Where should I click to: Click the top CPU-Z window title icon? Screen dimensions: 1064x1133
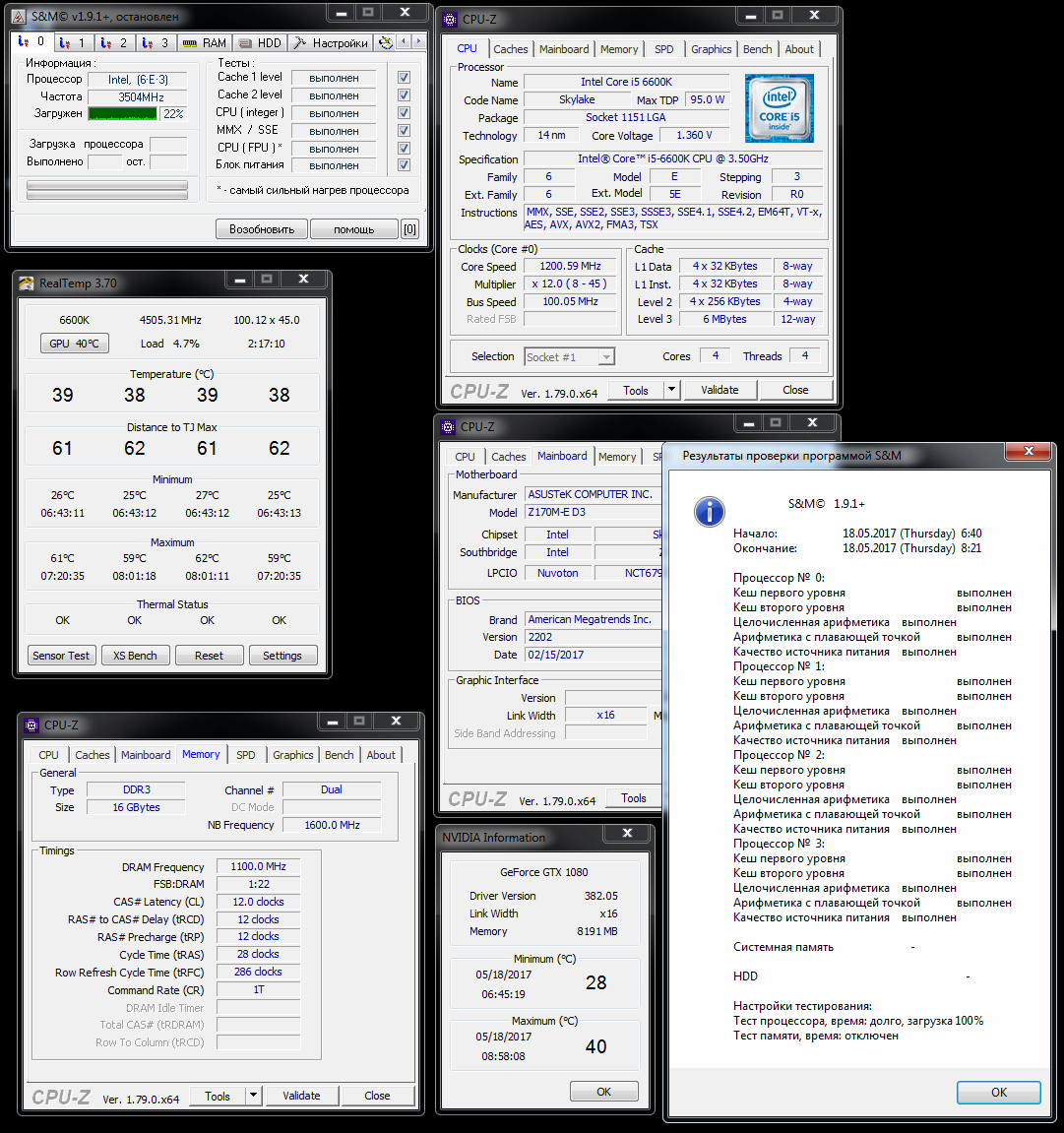(x=450, y=20)
